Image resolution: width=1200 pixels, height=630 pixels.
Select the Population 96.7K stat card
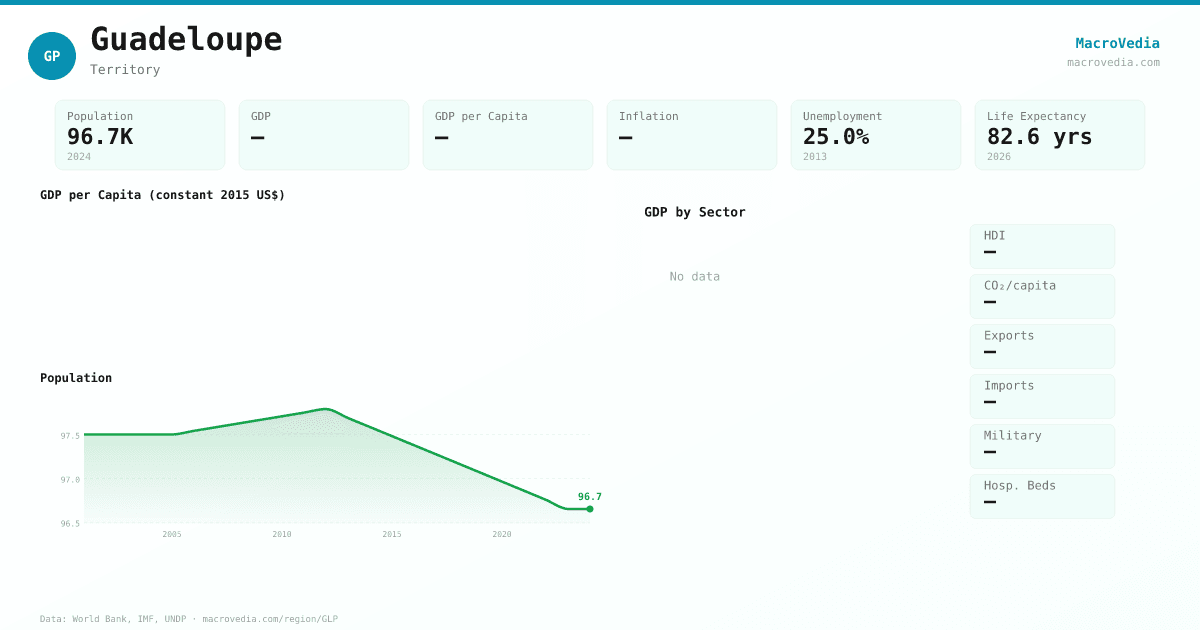(x=140, y=135)
